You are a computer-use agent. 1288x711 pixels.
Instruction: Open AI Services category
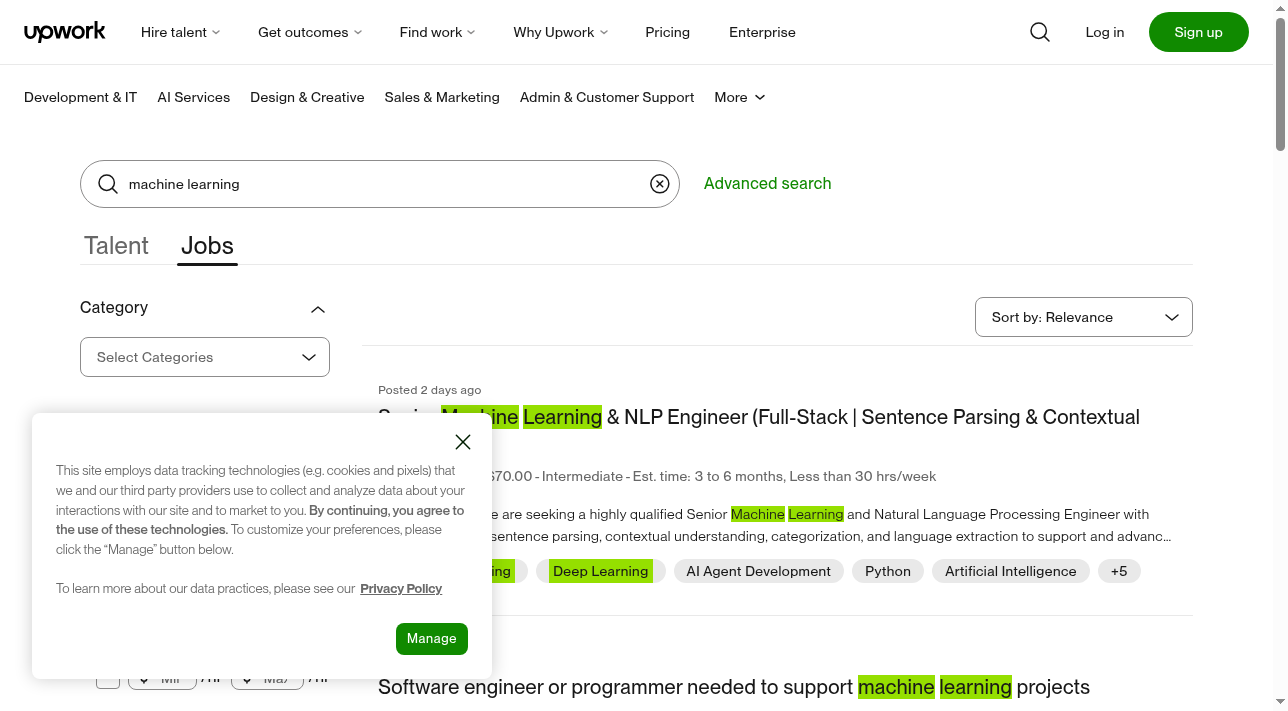[x=194, y=97]
